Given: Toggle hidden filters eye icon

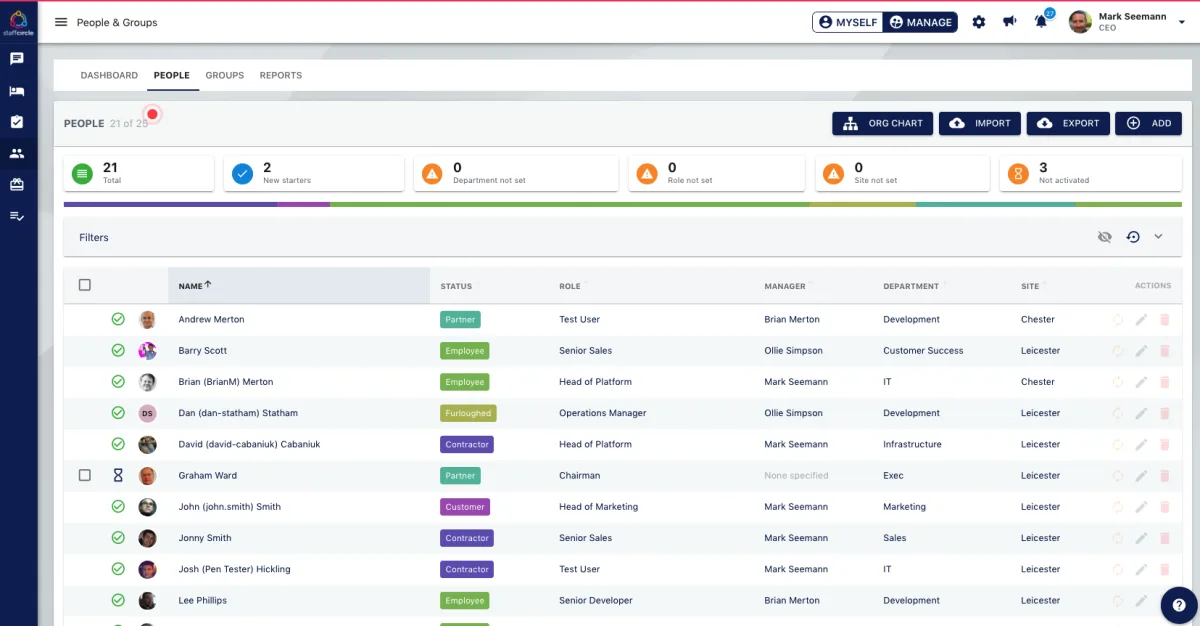Looking at the screenshot, I should pos(1104,237).
